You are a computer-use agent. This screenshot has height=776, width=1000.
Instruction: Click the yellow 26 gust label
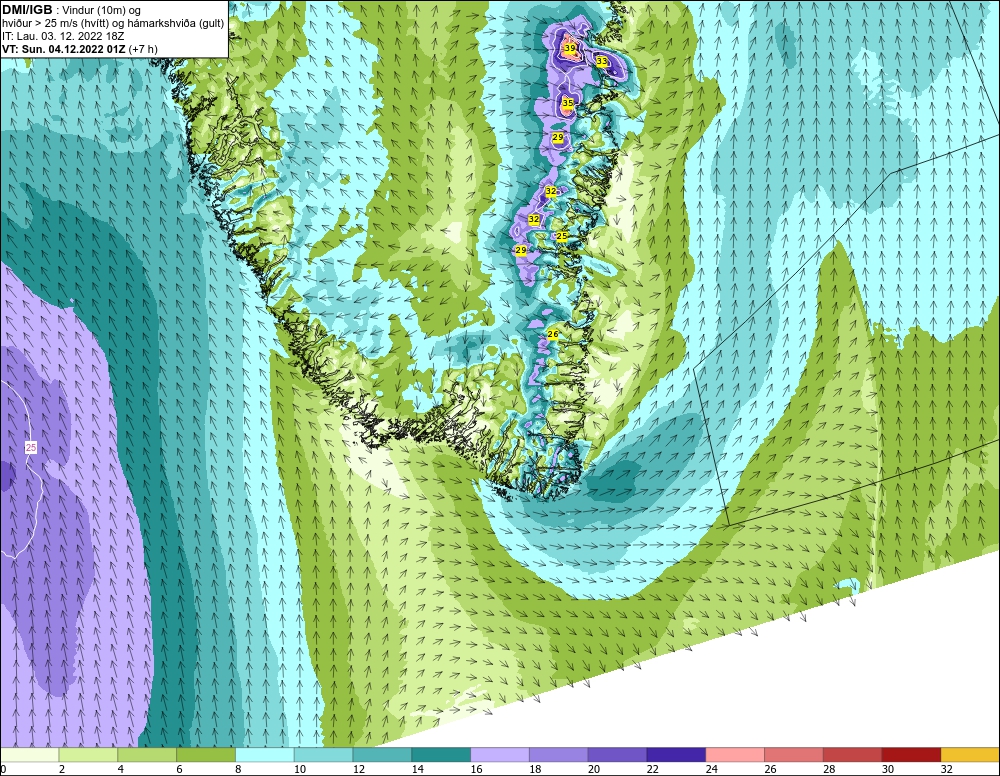point(553,334)
